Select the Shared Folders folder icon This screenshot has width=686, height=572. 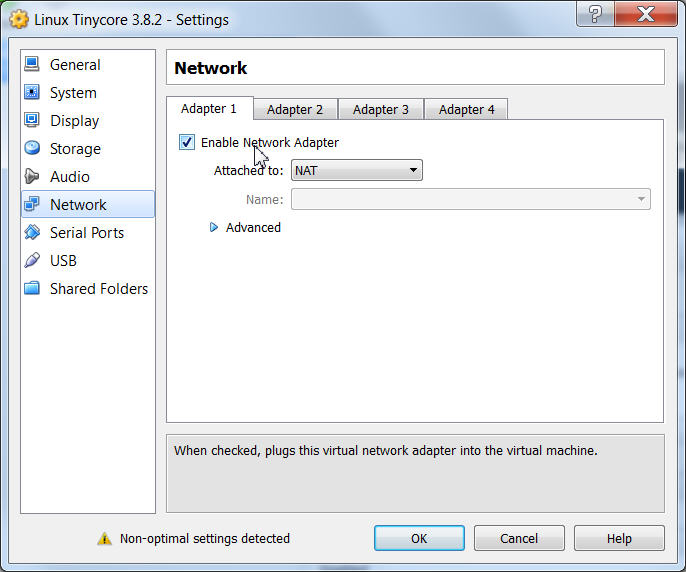tap(32, 289)
